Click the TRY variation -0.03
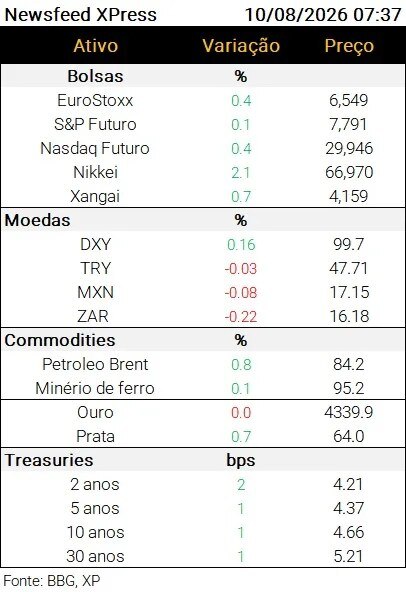Screen dimensions: 406x592 241,268
